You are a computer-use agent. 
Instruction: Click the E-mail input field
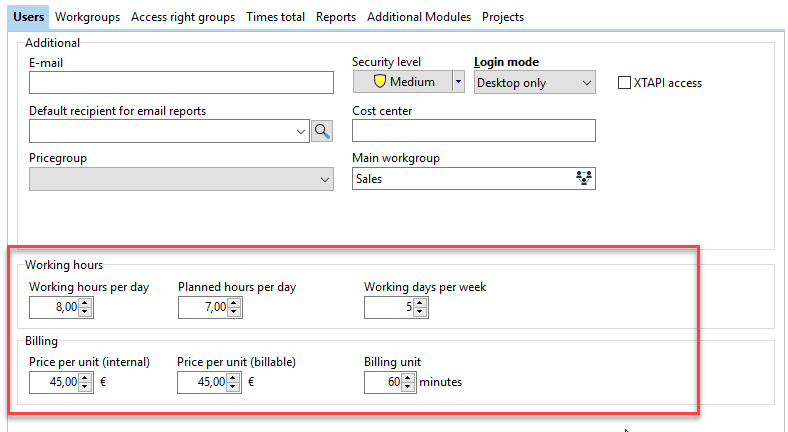tap(180, 82)
